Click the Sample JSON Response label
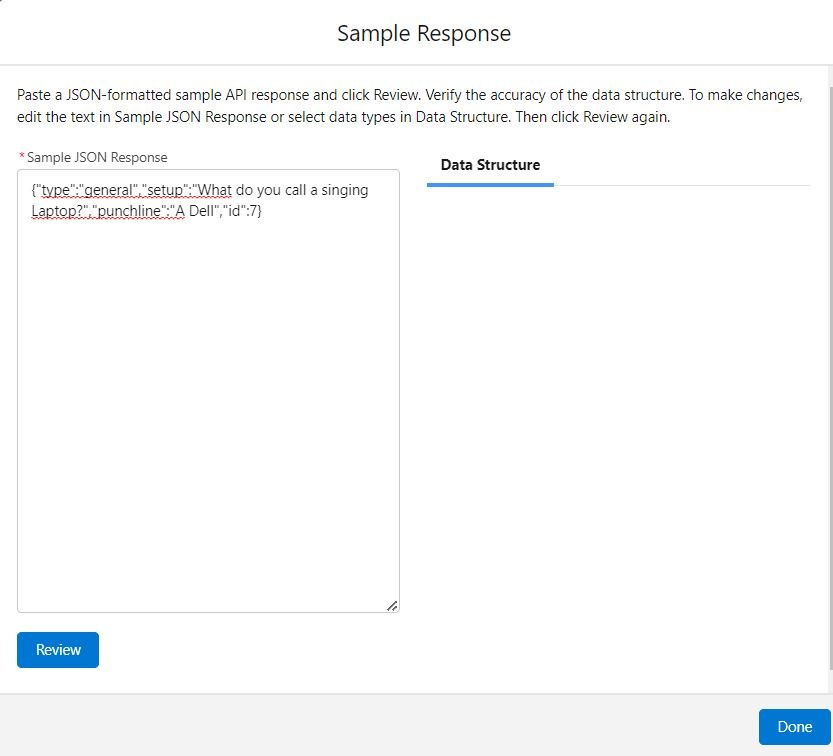This screenshot has width=833, height=756. point(97,157)
